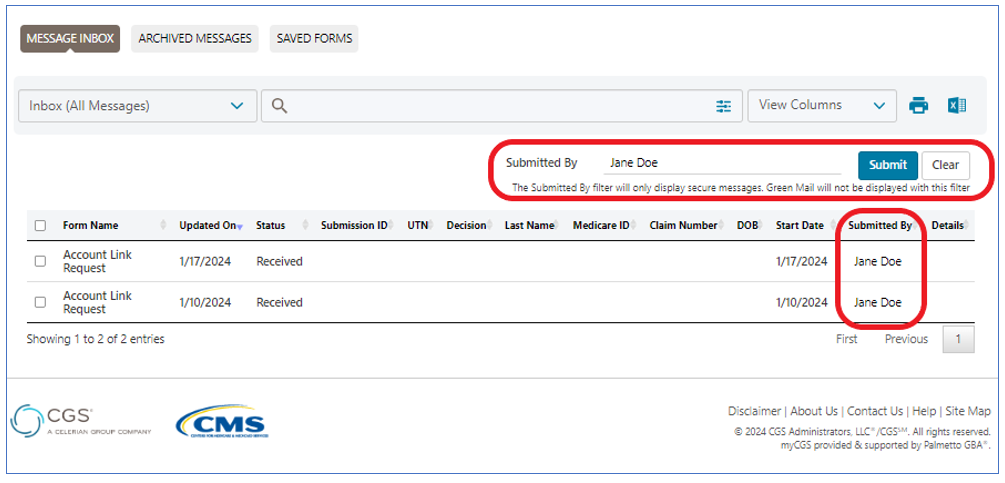Sort by the Form Name column

pos(90,226)
